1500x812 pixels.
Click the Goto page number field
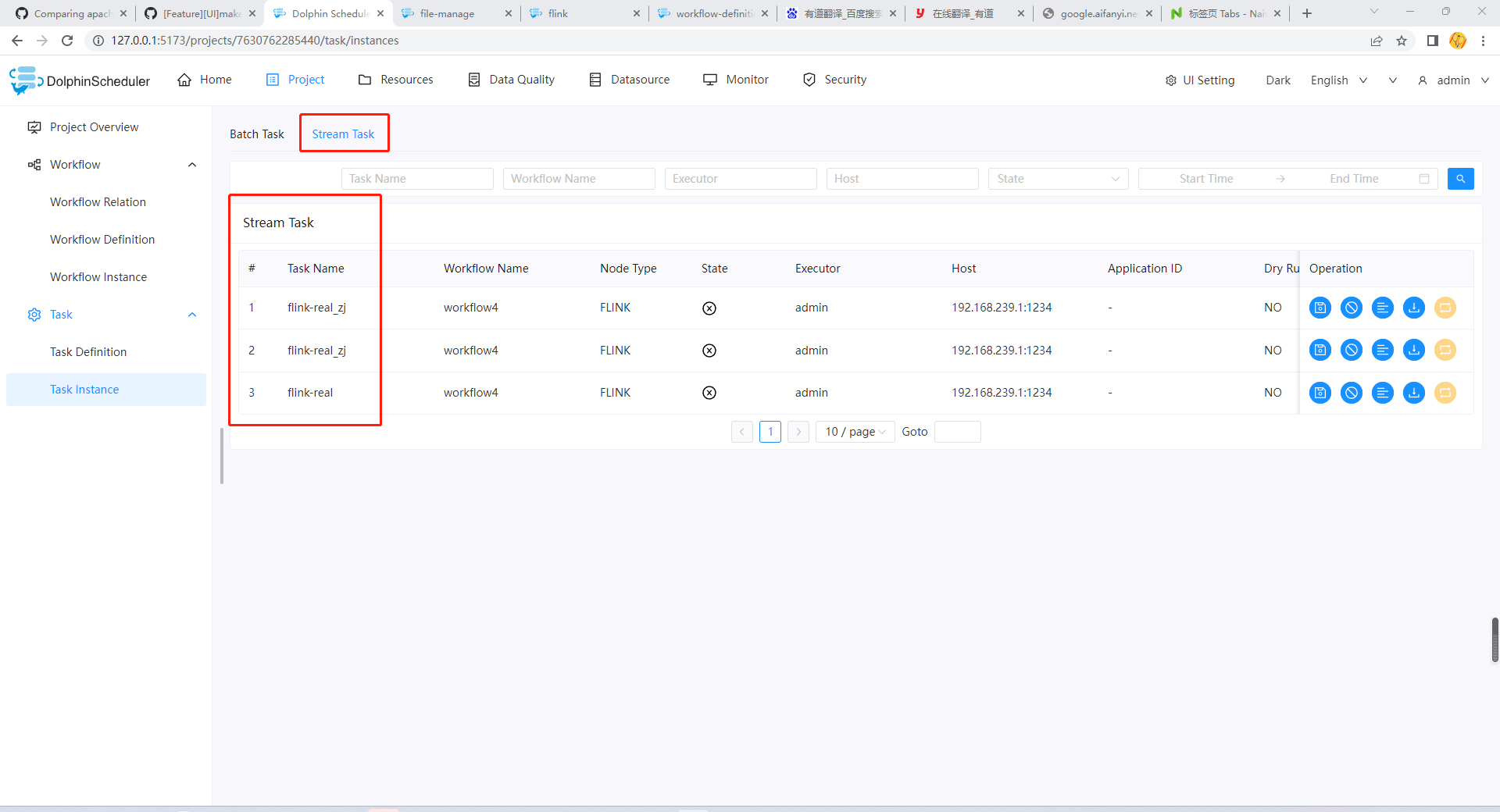point(958,432)
